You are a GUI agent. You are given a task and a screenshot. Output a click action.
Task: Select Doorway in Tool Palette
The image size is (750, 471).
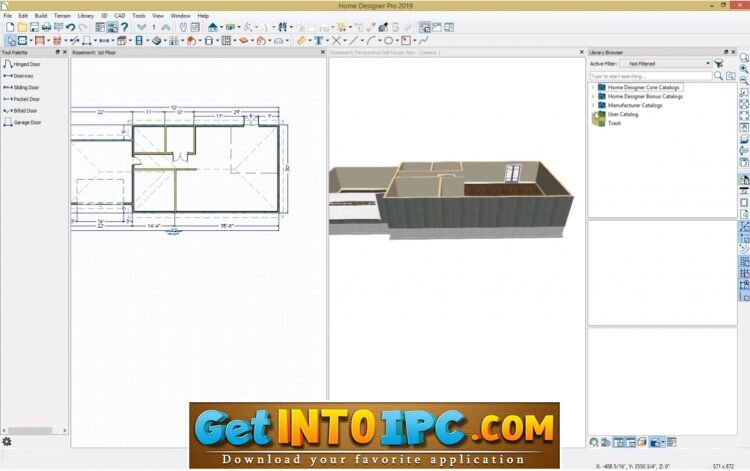click(x=18, y=76)
